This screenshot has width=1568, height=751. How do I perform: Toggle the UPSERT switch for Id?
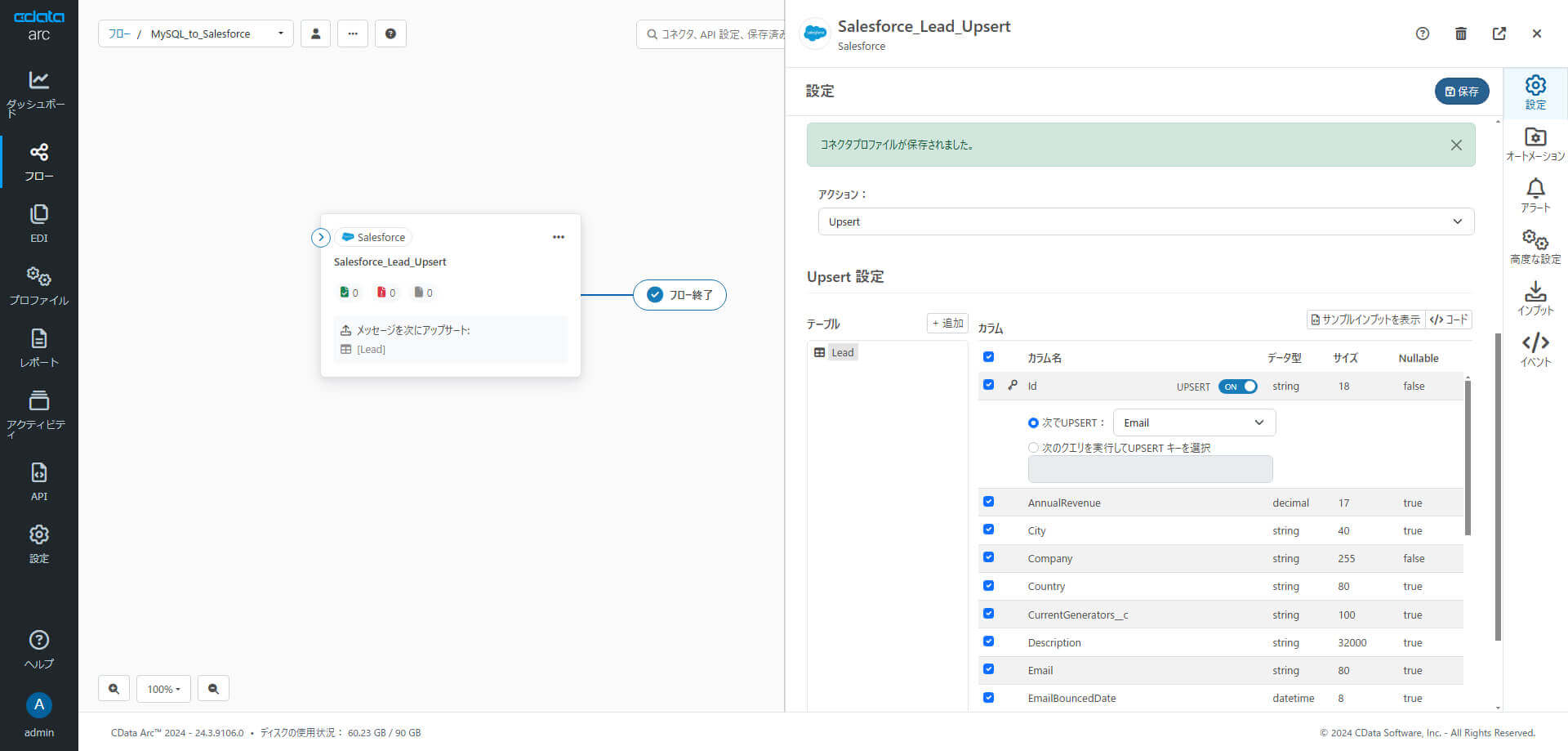(x=1238, y=387)
